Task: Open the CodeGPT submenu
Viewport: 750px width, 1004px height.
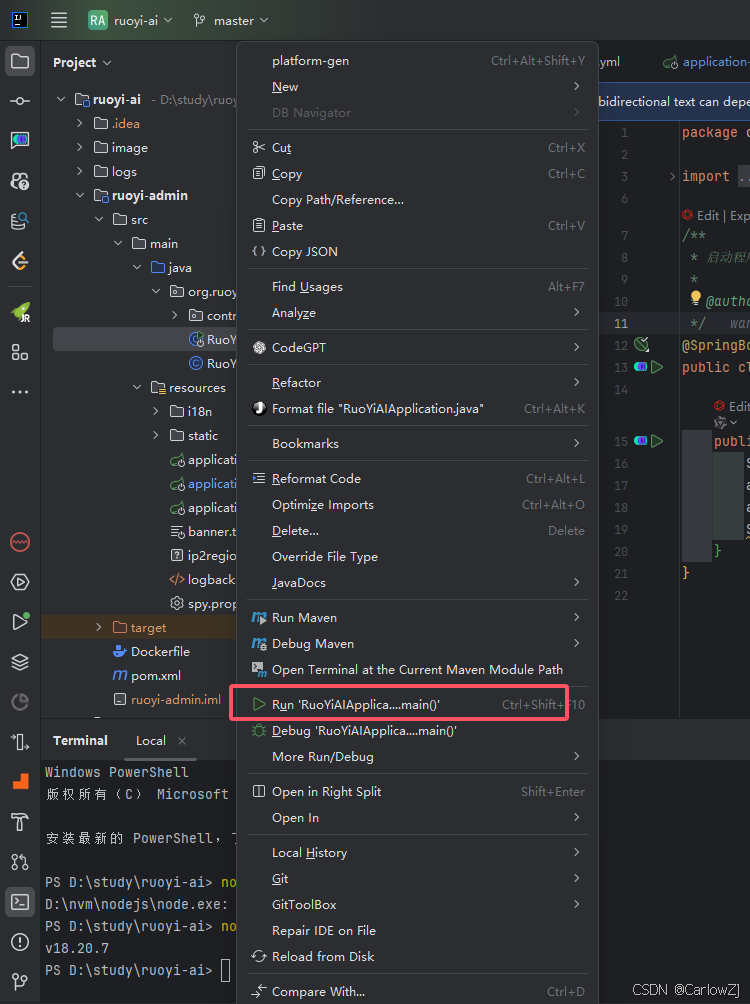Action: (x=417, y=347)
